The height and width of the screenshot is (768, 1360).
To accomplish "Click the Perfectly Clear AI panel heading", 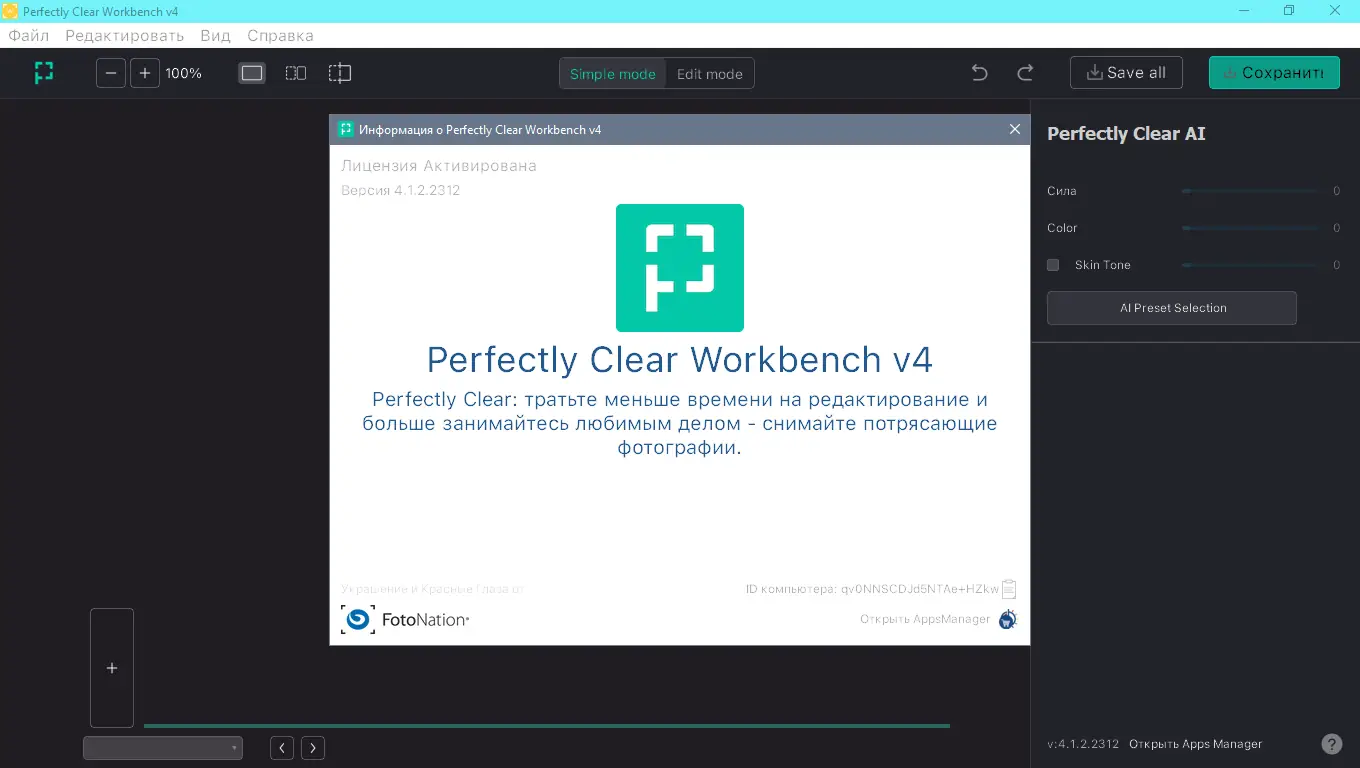I will tap(1126, 134).
